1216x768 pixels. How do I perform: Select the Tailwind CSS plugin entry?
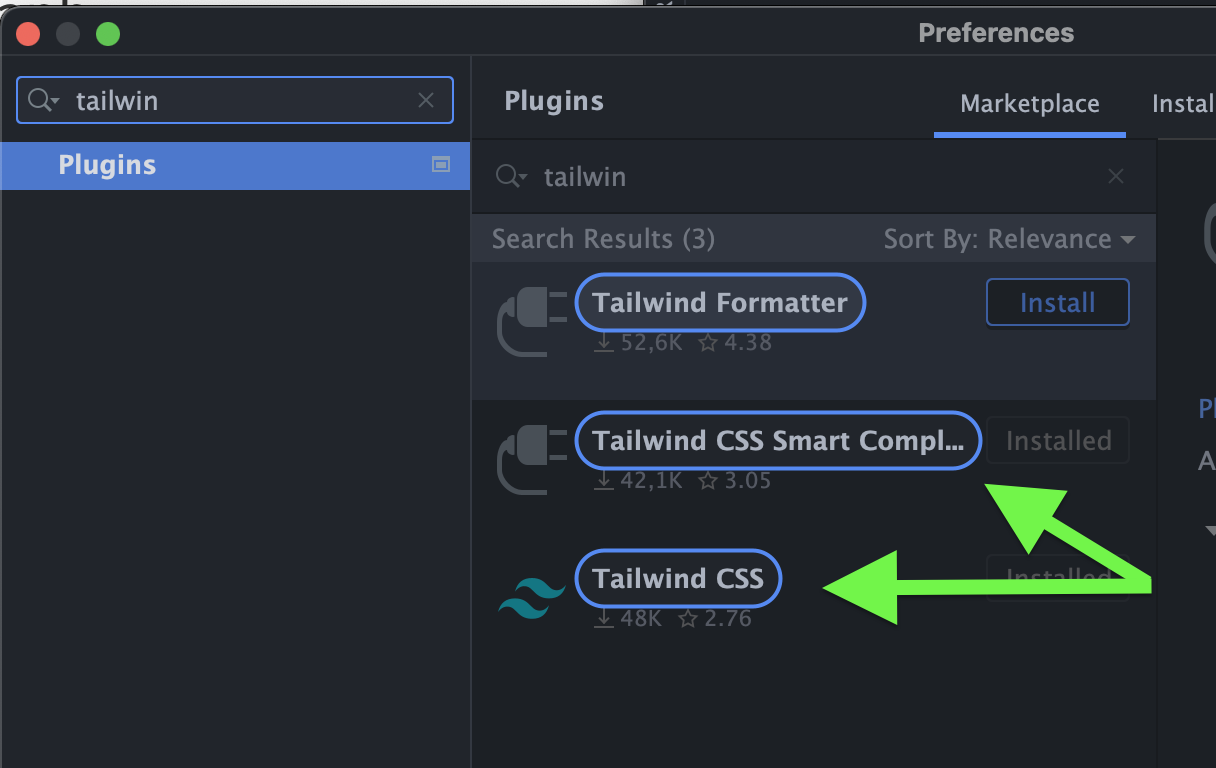[x=678, y=579]
